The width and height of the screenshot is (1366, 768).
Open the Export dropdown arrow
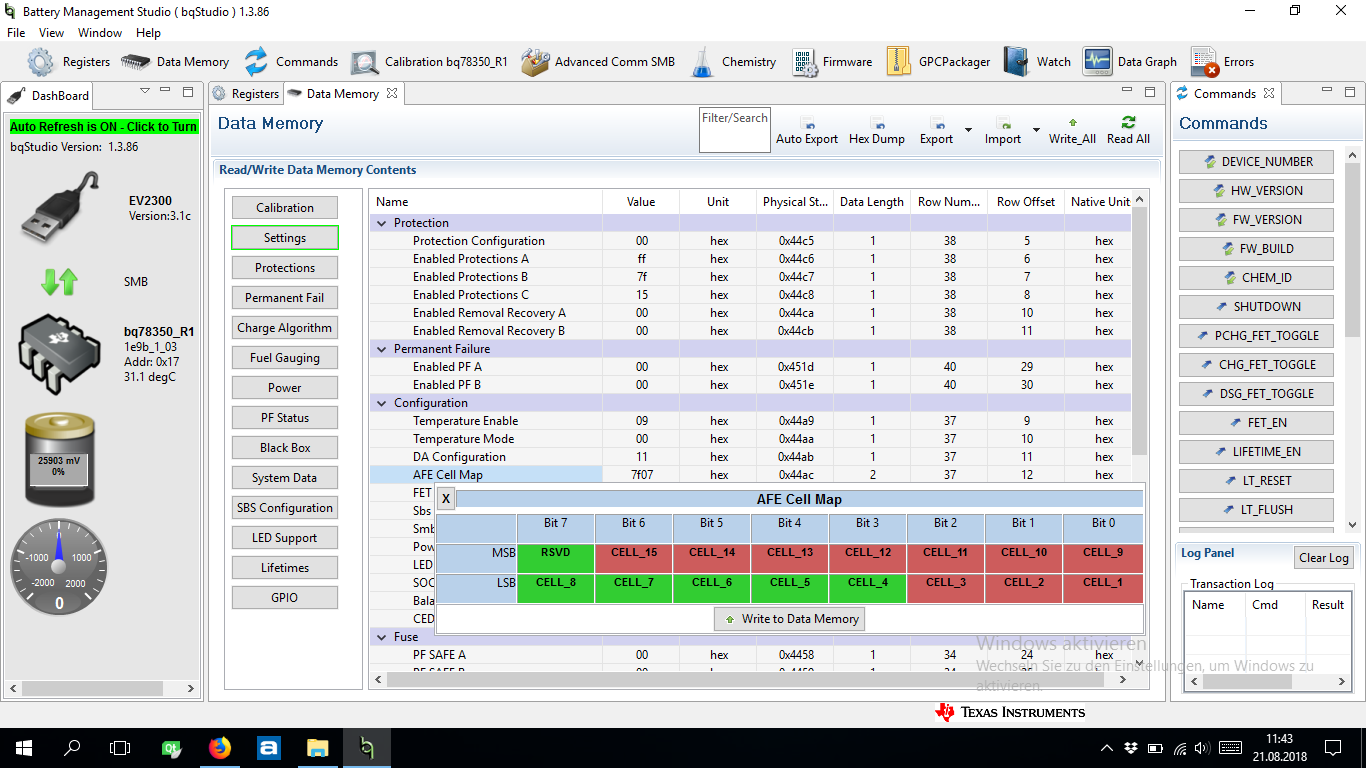coord(968,130)
